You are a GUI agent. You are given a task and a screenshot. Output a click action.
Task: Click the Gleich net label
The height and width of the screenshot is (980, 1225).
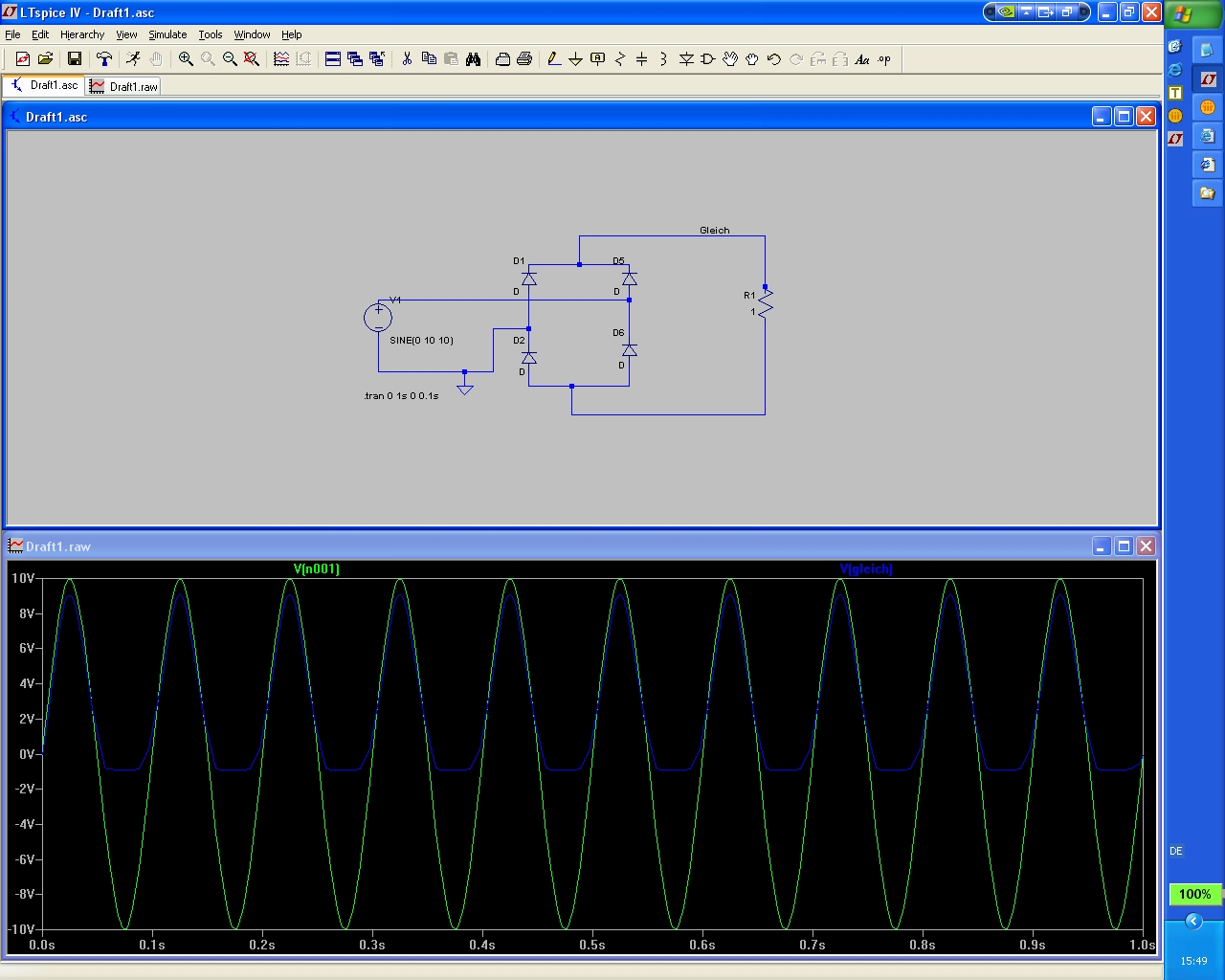pyautogui.click(x=715, y=230)
